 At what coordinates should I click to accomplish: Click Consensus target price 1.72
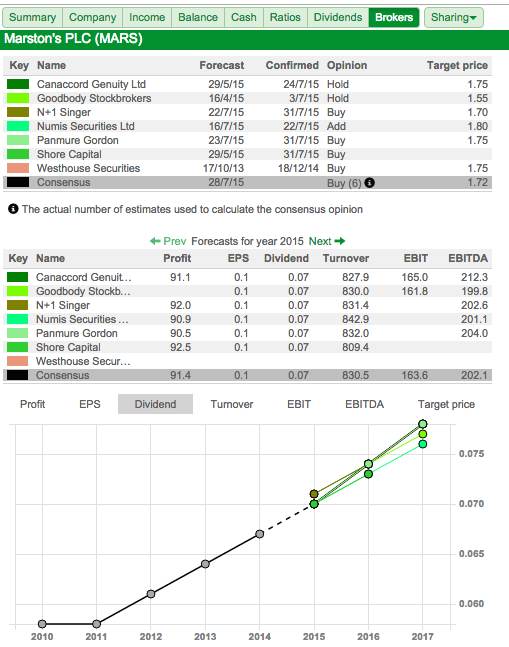point(477,182)
